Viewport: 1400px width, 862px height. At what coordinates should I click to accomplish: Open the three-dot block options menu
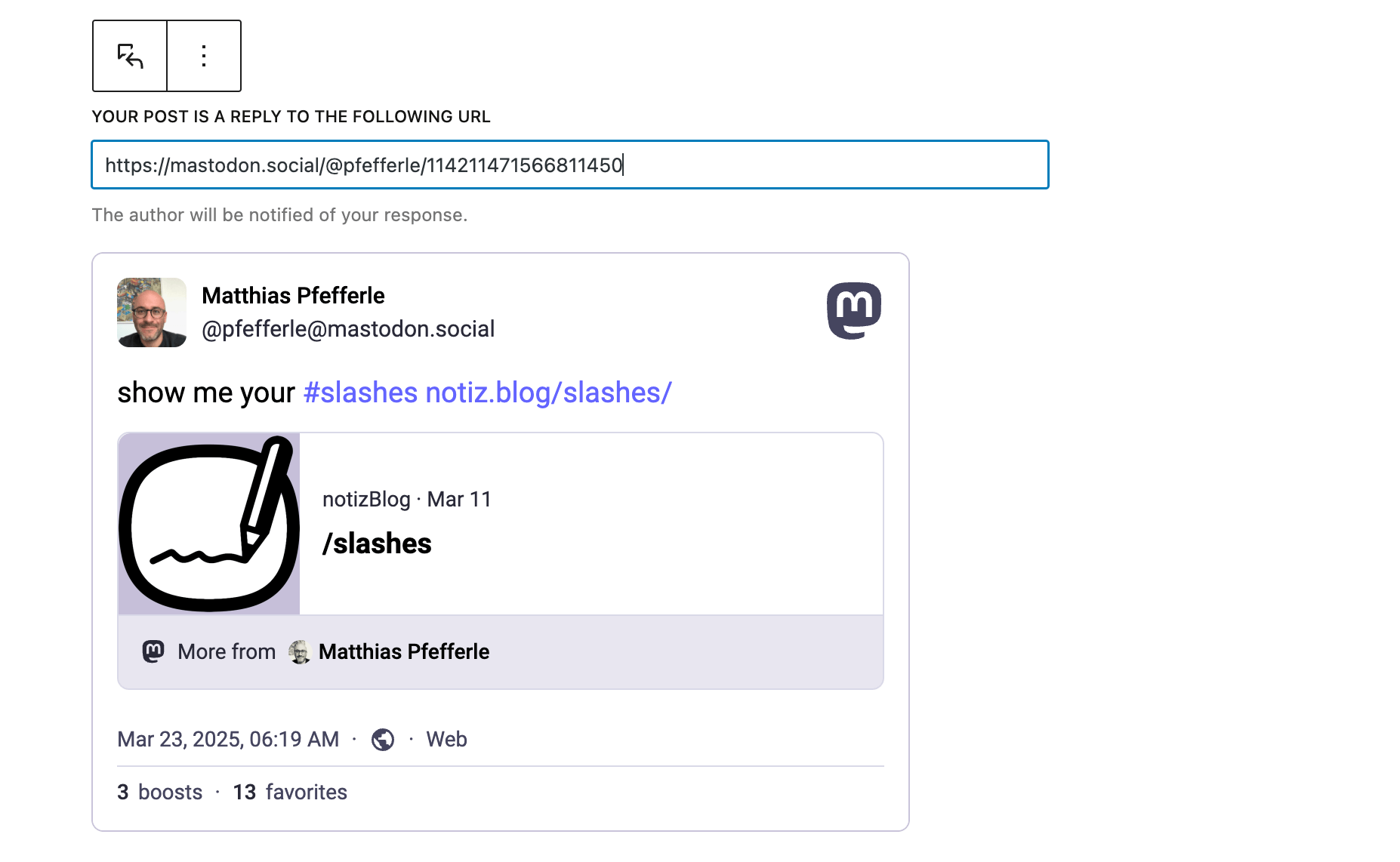(x=204, y=56)
